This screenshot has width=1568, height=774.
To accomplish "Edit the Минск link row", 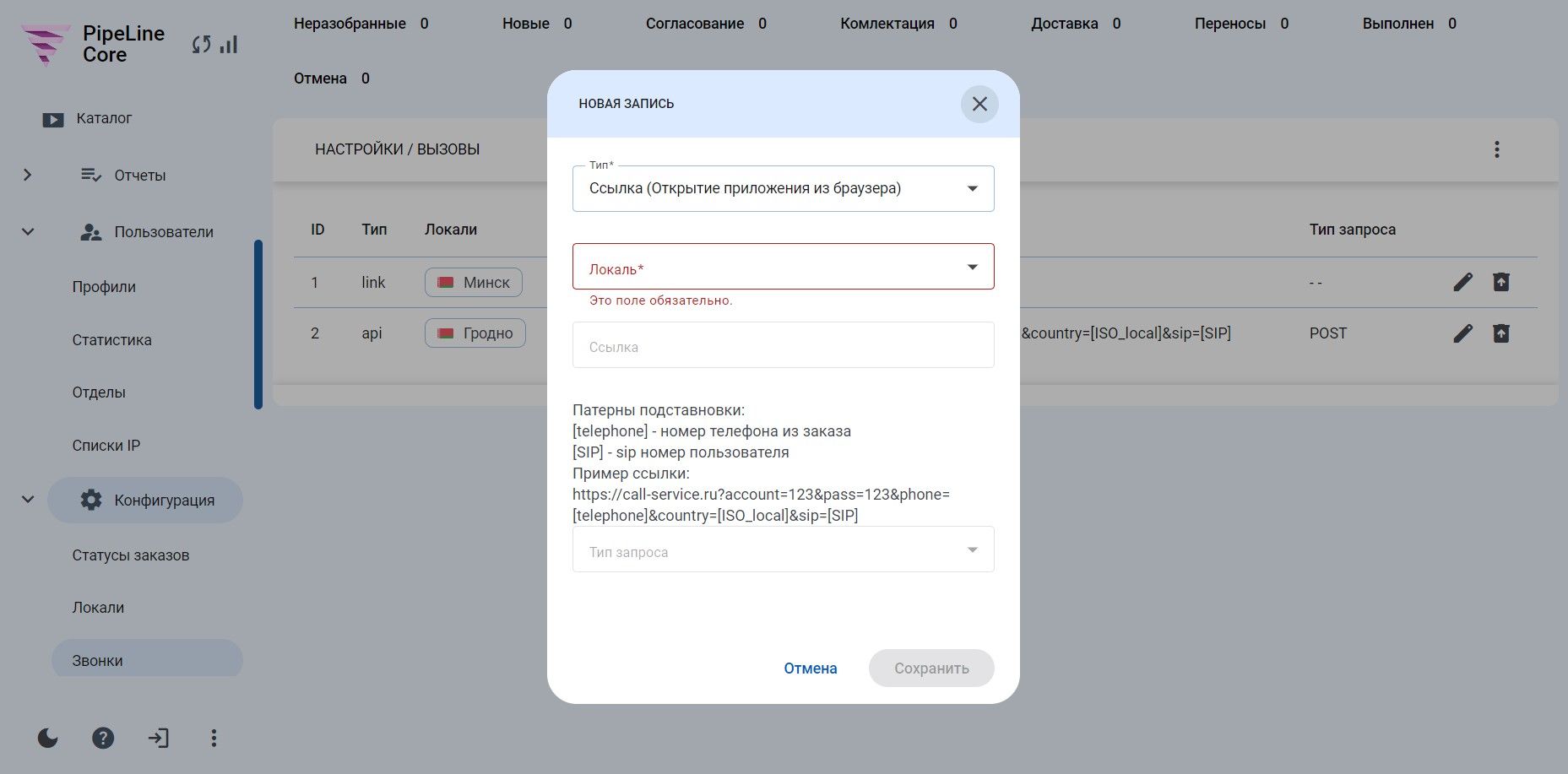I will [1463, 282].
